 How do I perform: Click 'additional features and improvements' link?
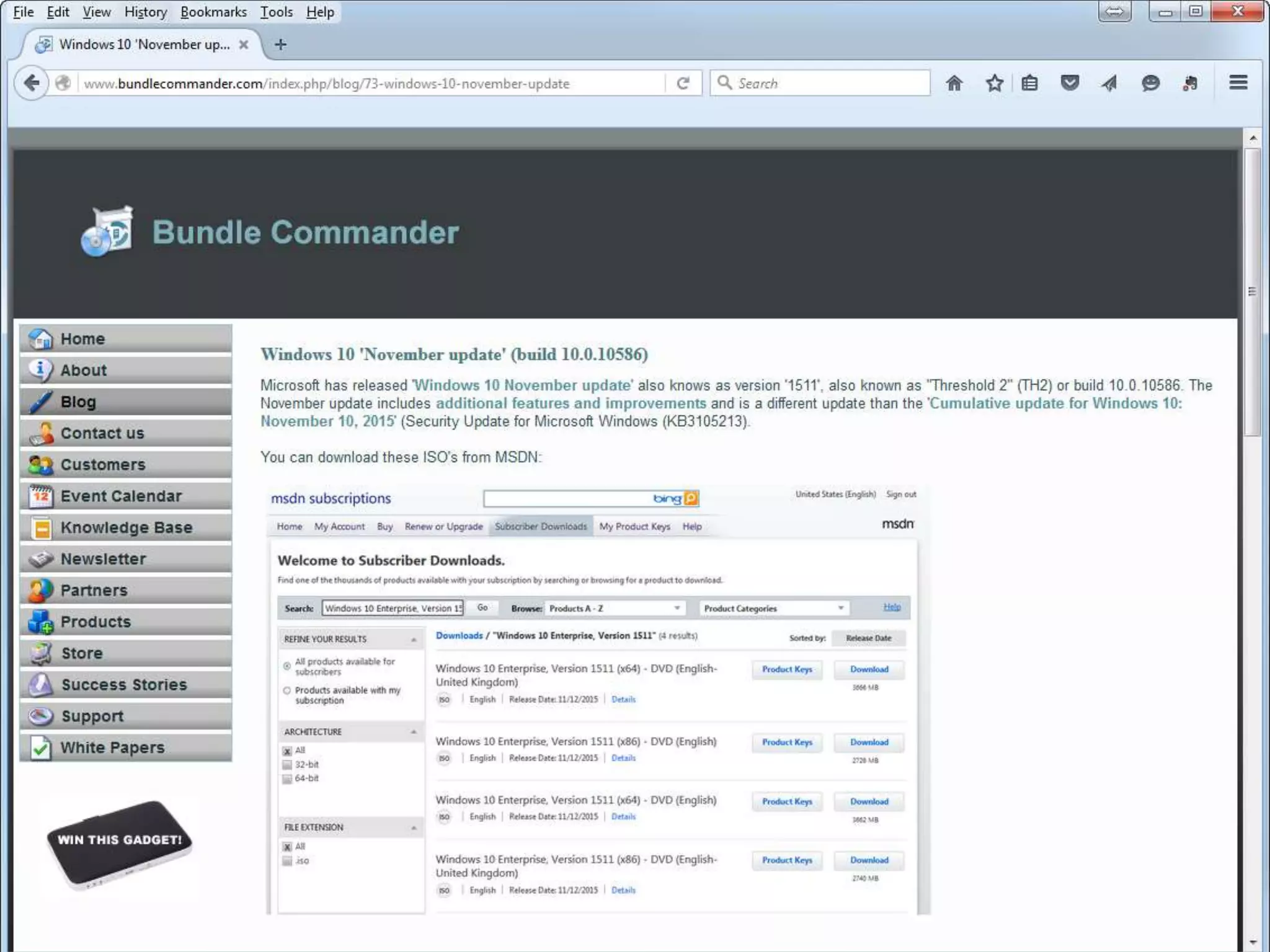pos(571,403)
